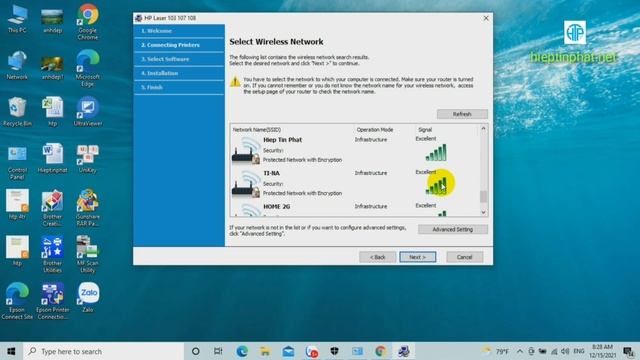Click router icon beside TI-NA network

(x=246, y=184)
